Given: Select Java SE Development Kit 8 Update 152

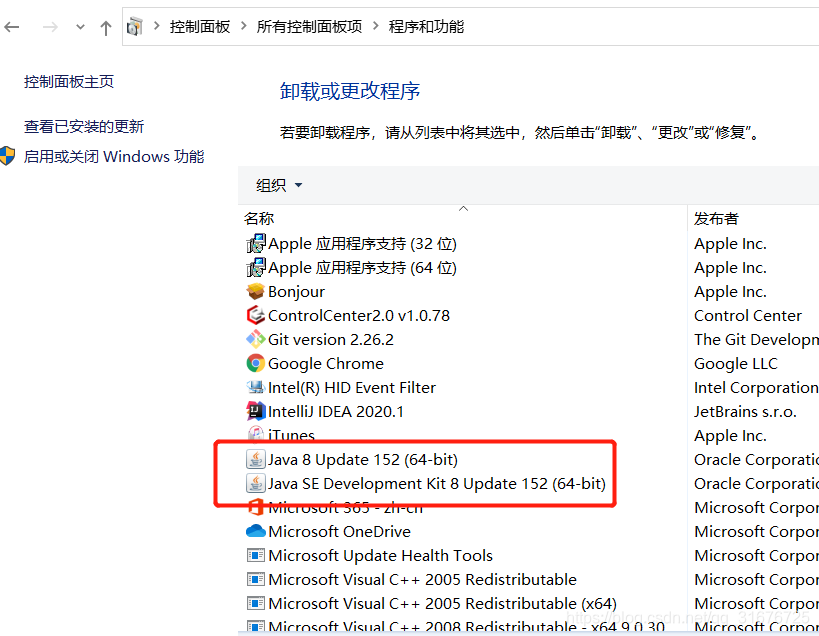Looking at the screenshot, I should [x=437, y=484].
